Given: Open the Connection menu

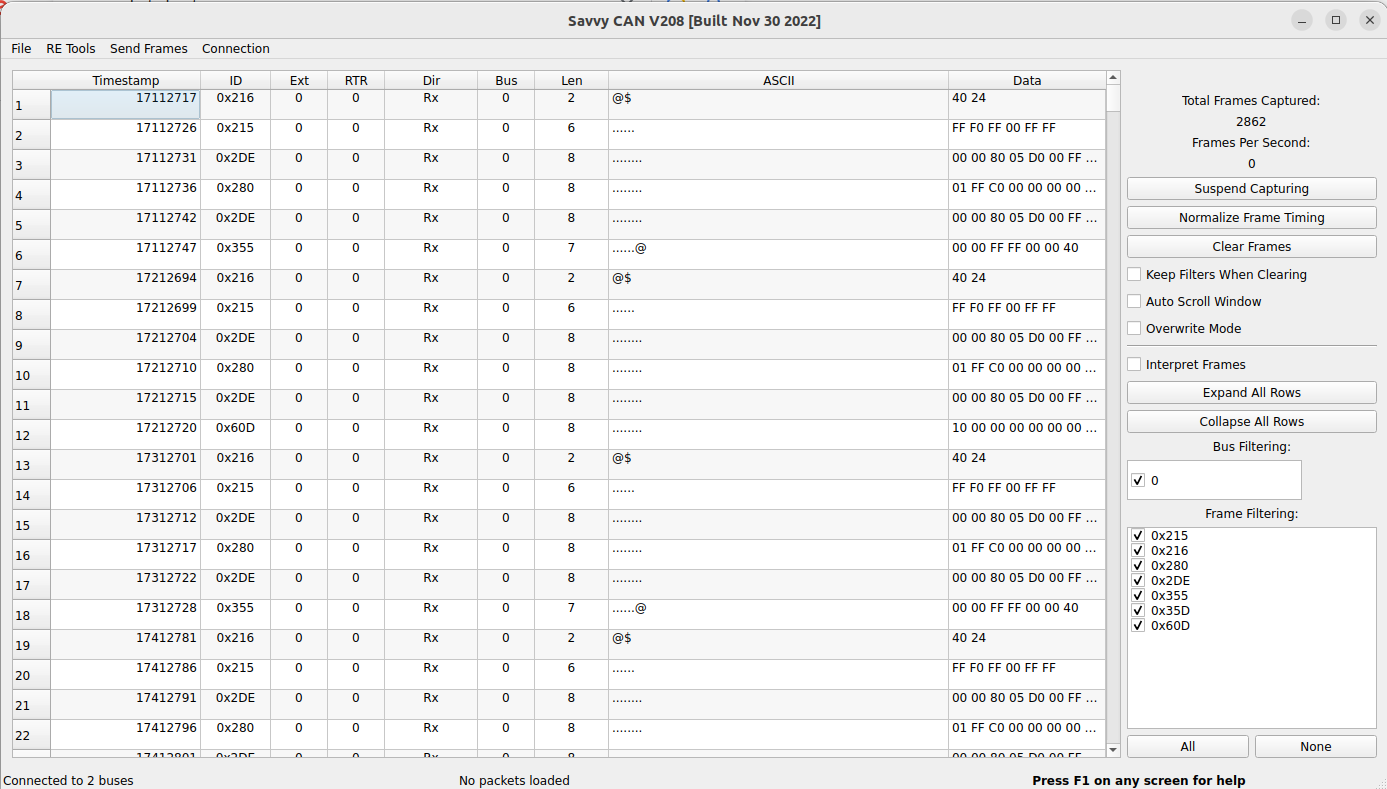Looking at the screenshot, I should click(235, 48).
